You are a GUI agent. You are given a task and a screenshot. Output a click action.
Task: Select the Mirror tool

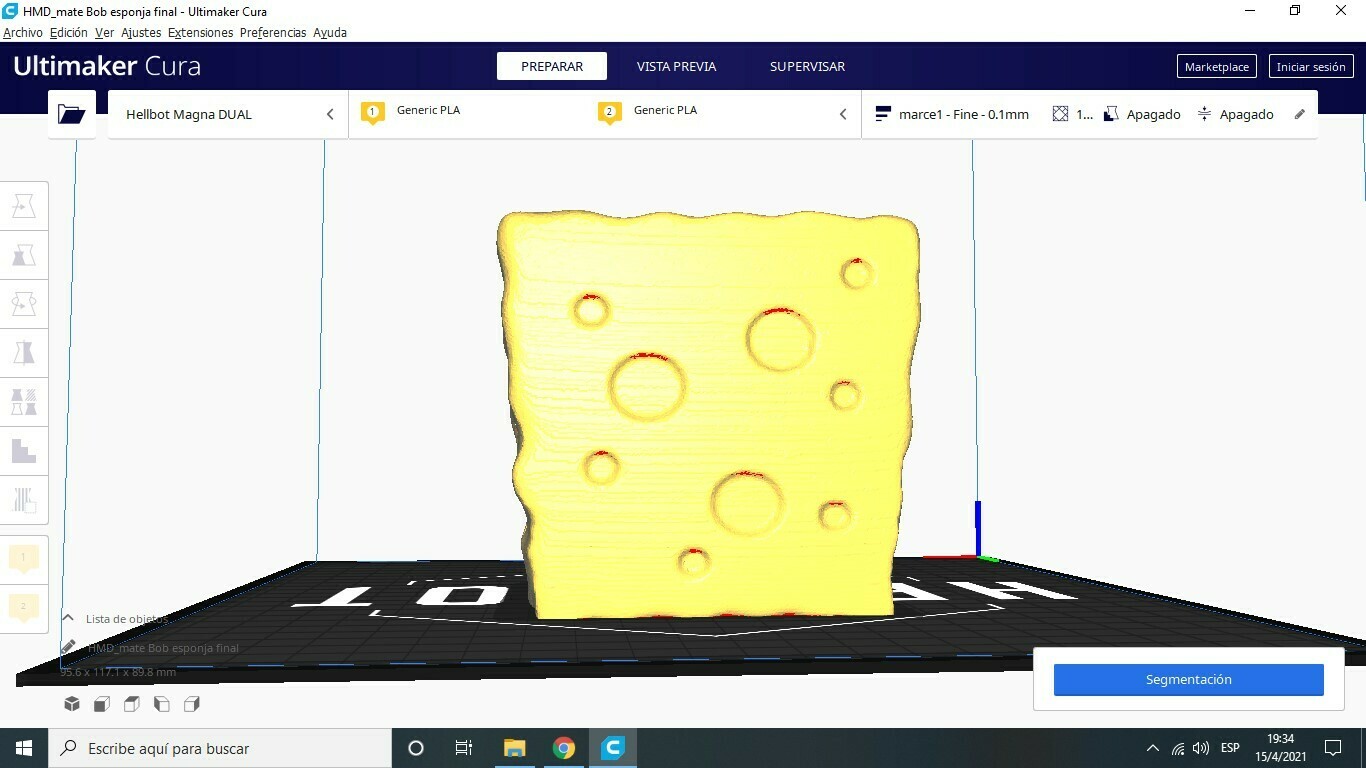(24, 352)
